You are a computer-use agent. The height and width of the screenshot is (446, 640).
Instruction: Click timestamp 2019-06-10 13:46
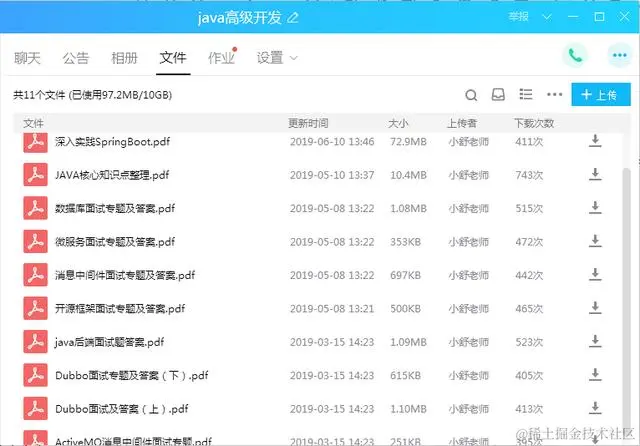point(332,142)
